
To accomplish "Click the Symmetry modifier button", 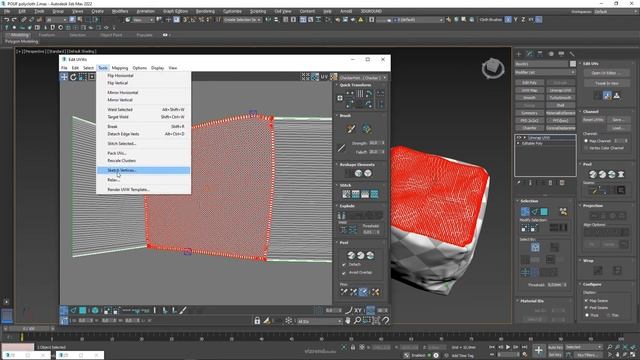I will [529, 113].
